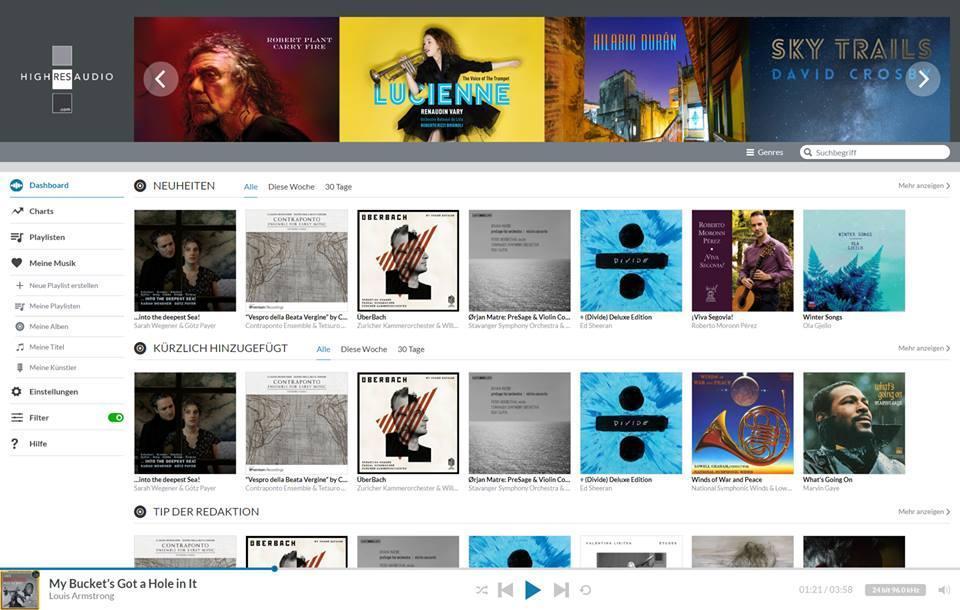Open the Genres dropdown menu
This screenshot has height=610, width=960.
[765, 152]
